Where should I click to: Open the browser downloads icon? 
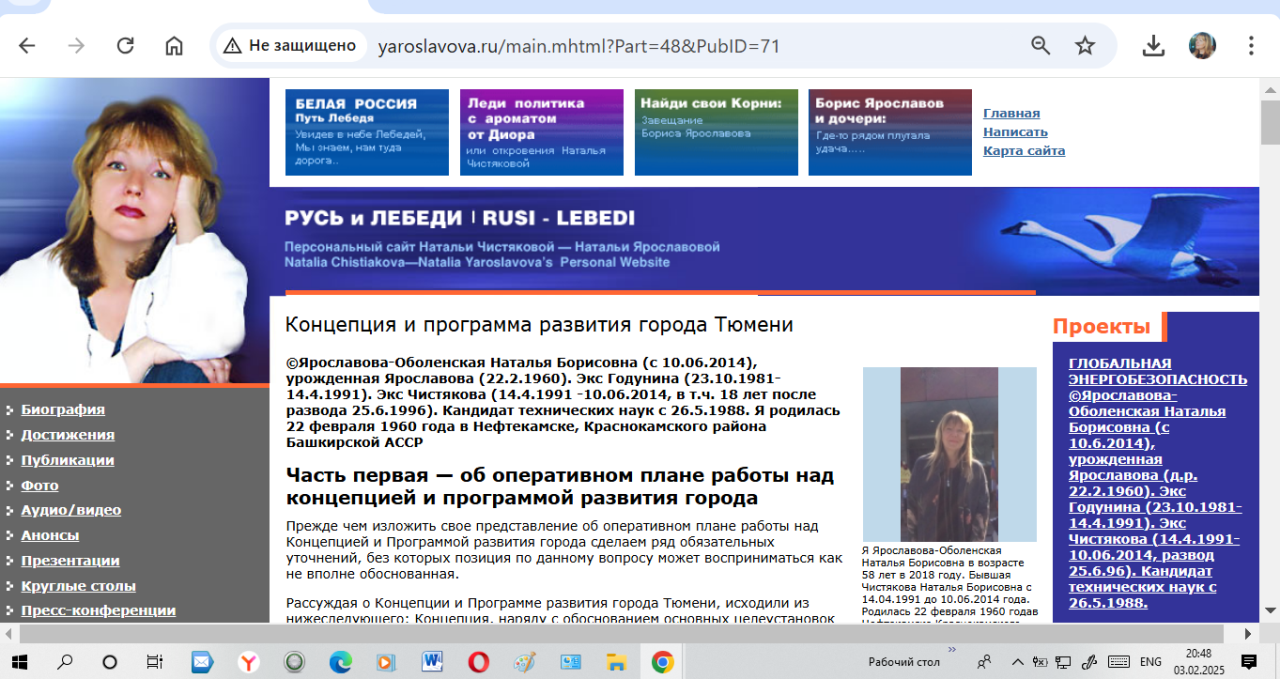(x=1153, y=46)
